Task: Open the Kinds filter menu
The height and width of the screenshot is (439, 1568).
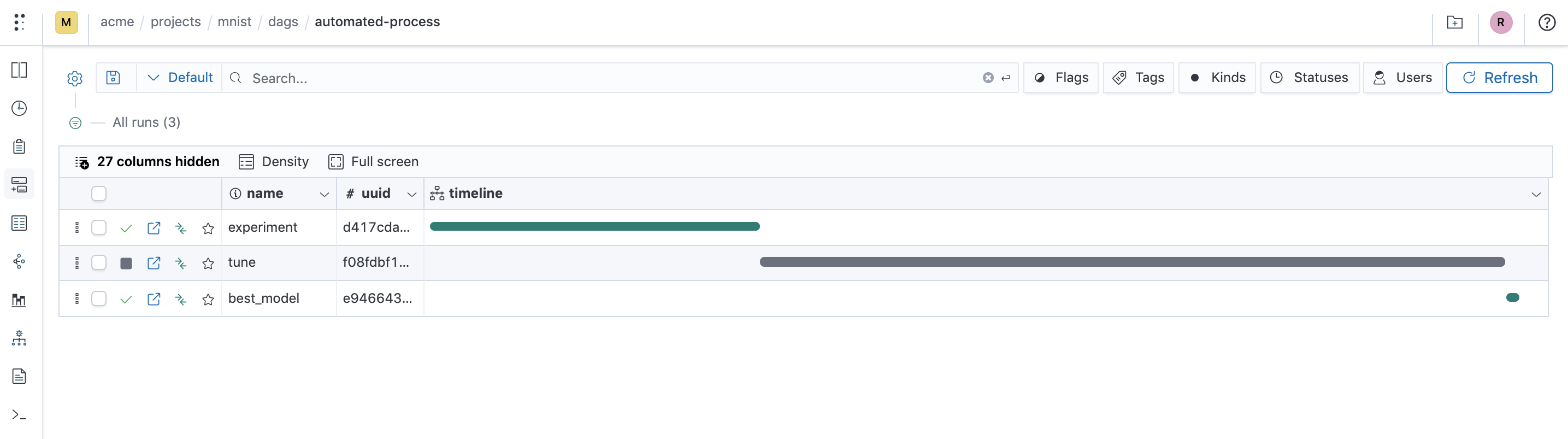Action: tap(1217, 77)
